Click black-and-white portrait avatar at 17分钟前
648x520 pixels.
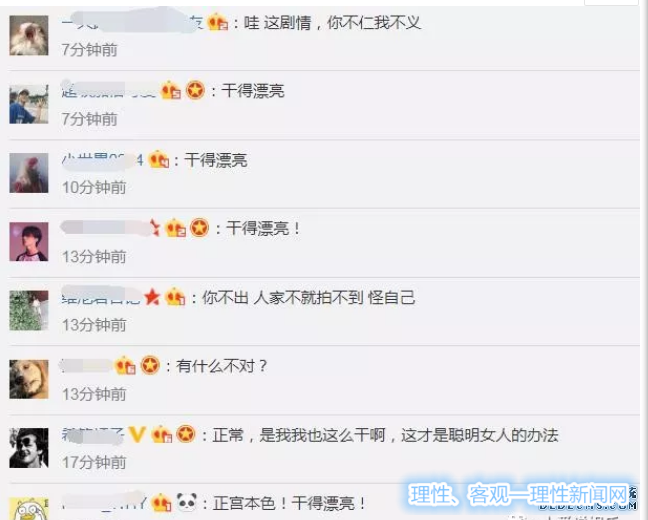[x=29, y=448]
